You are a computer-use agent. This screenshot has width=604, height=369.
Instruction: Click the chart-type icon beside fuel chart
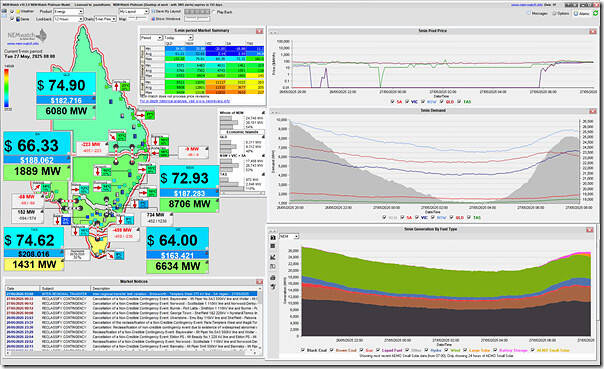pyautogui.click(x=273, y=257)
